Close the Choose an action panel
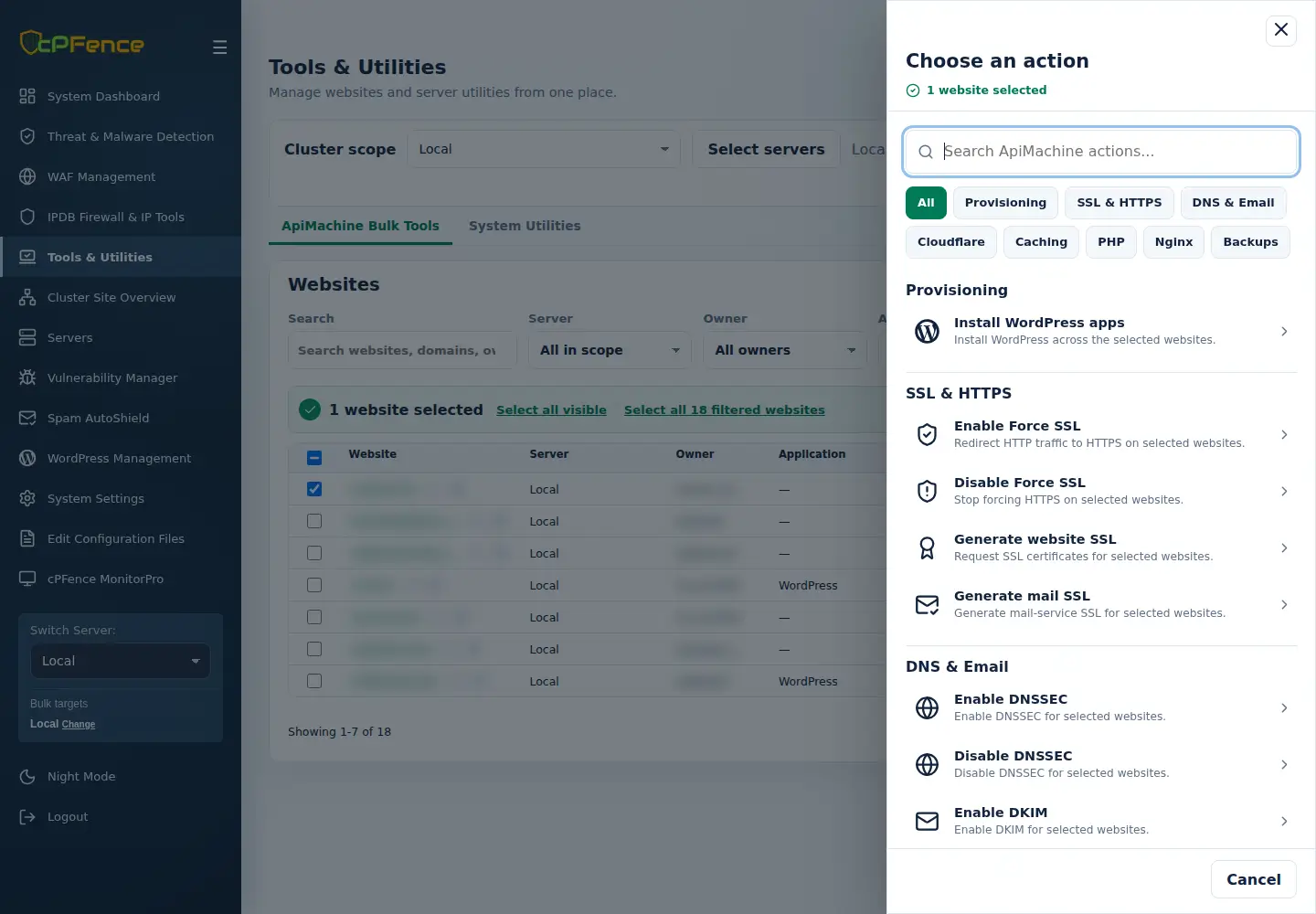Image resolution: width=1316 pixels, height=914 pixels. (x=1281, y=30)
